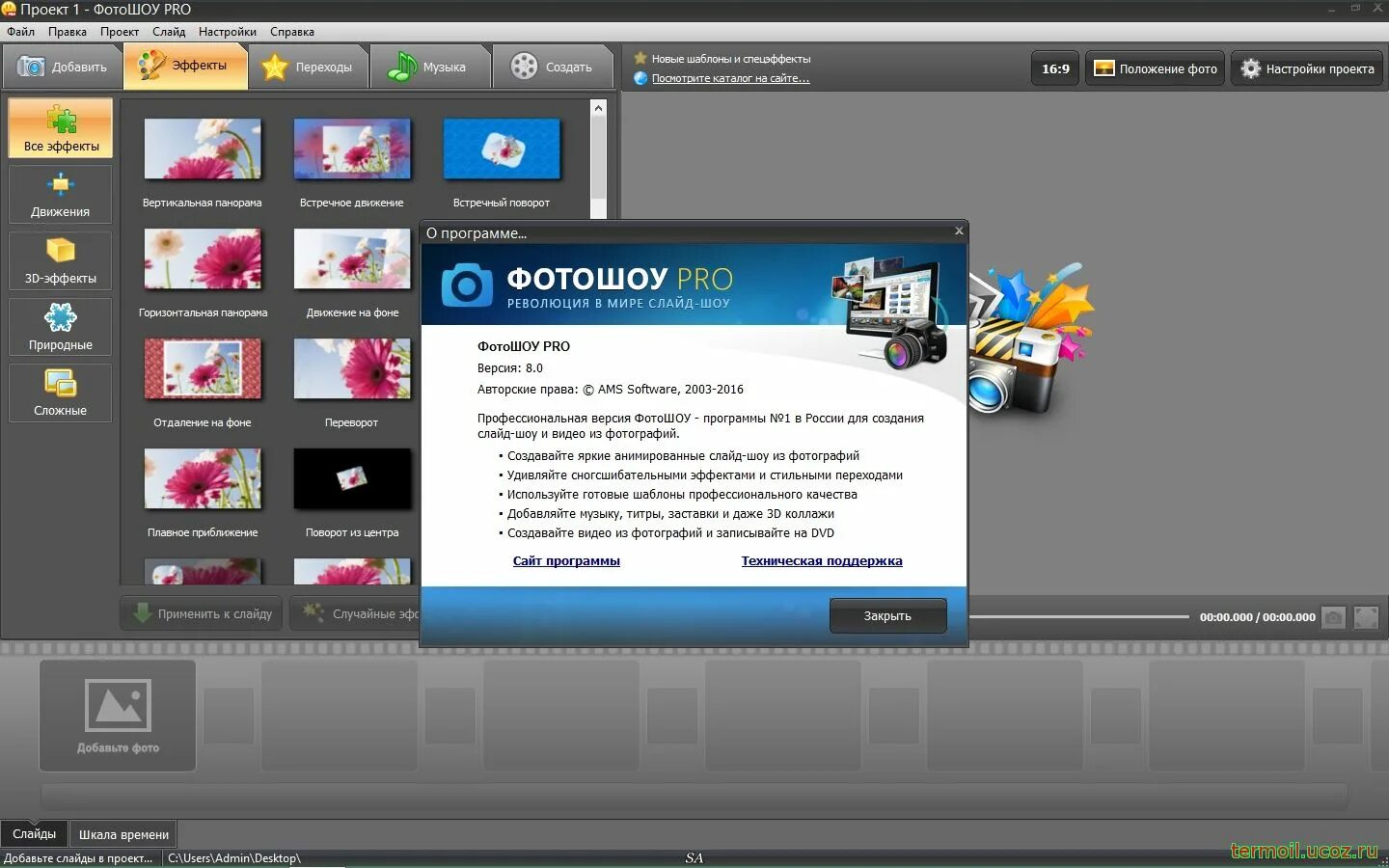Open the Музыка tab
The image size is (1389, 868).
(x=429, y=67)
